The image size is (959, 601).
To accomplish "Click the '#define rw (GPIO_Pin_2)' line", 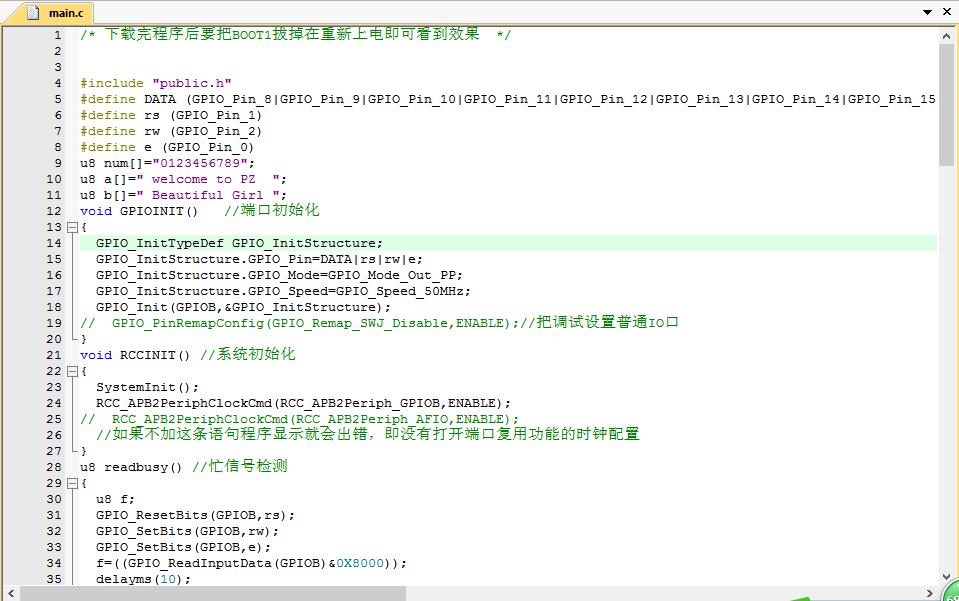I will (171, 131).
